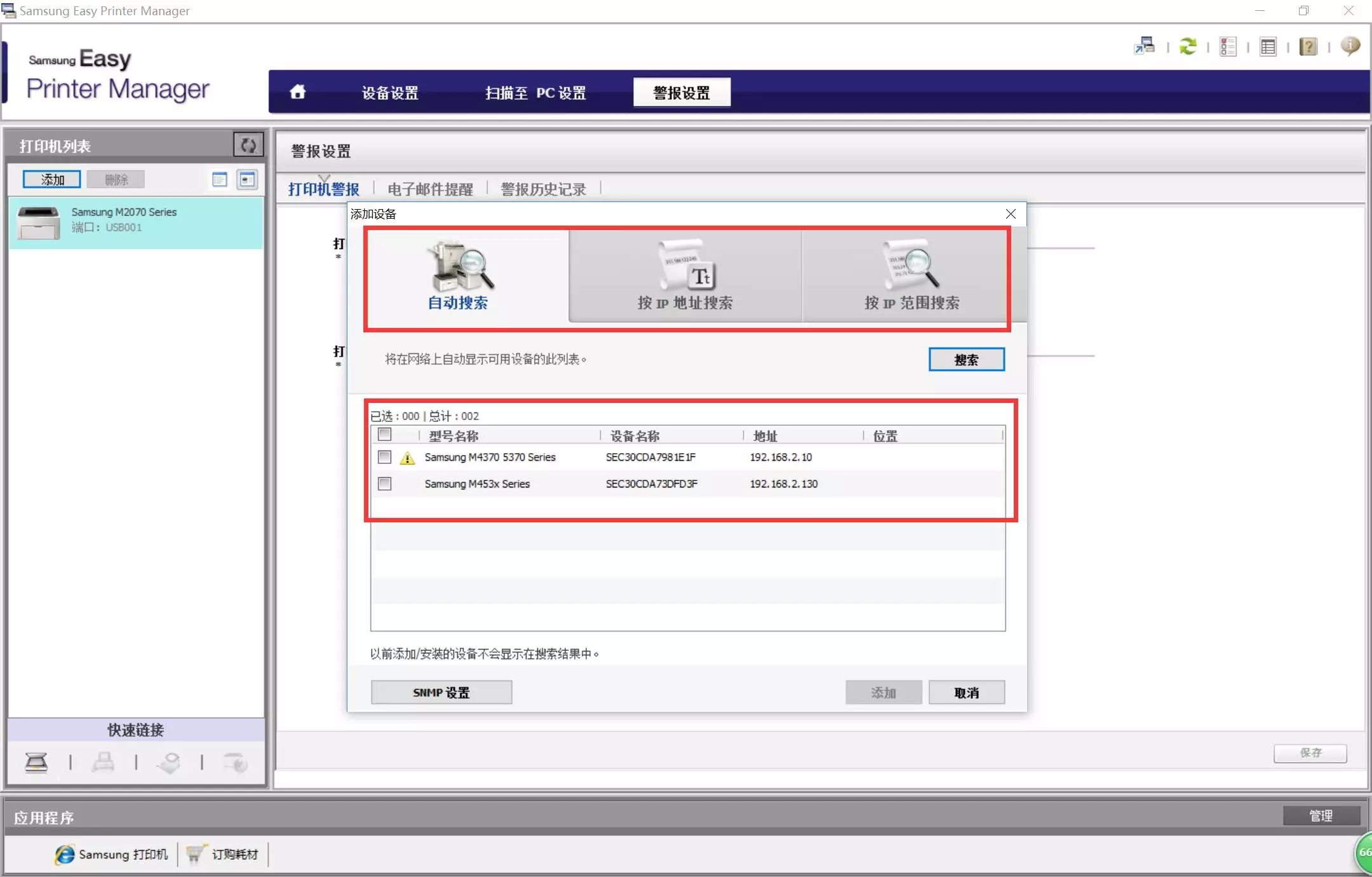Select search by IP range (按 IP 范围搜索) tab

coord(911,275)
